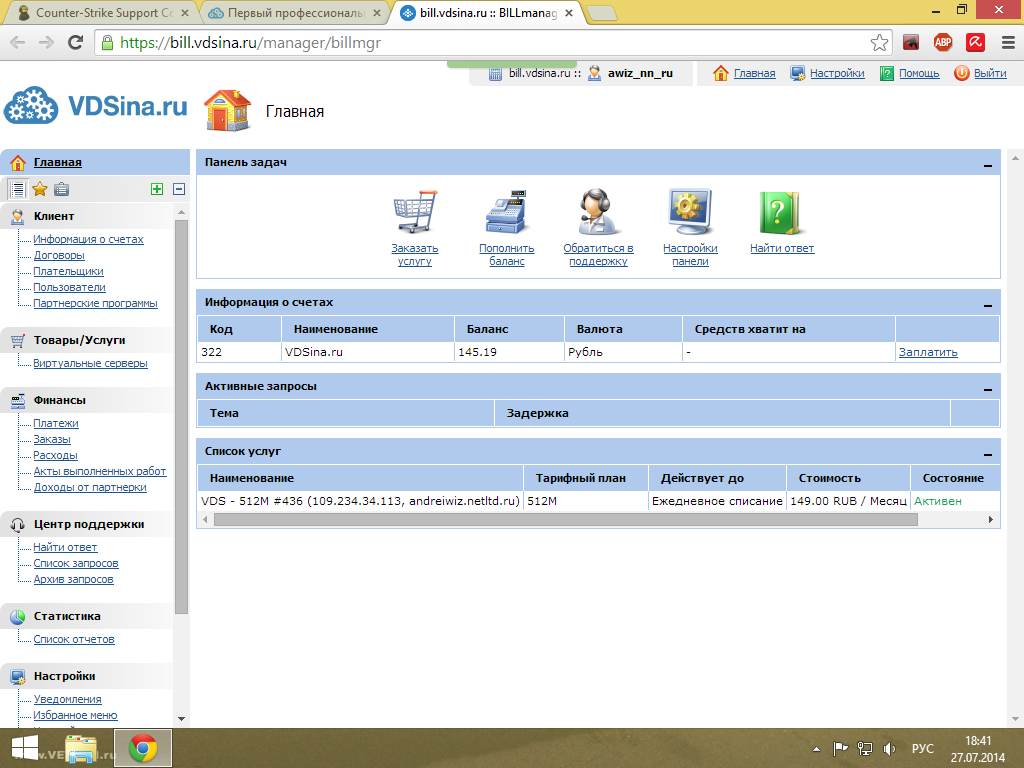Open Уведомления link under Настройки
Screen dimensions: 1024x768
coord(67,699)
